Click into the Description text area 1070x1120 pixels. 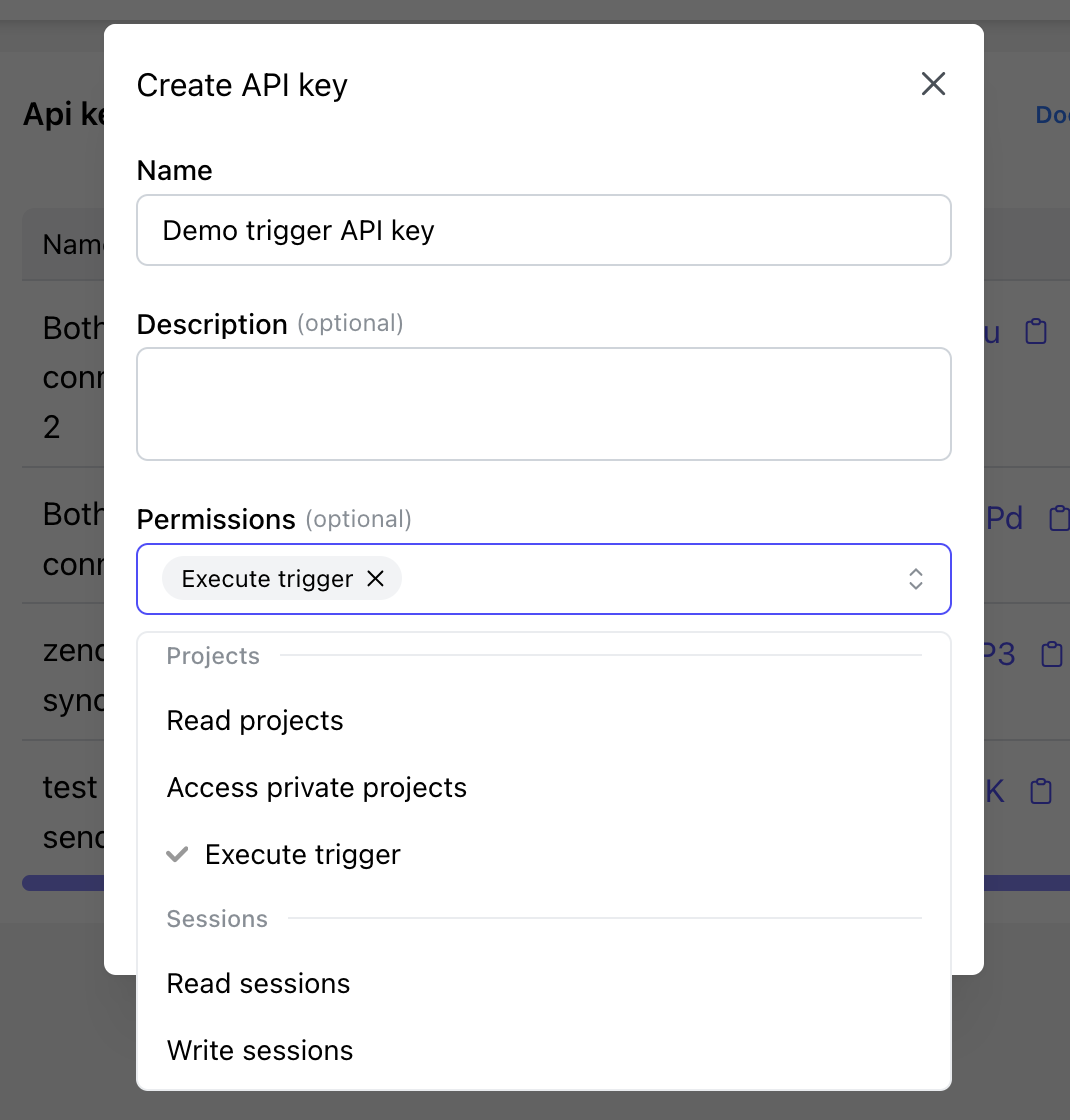point(543,404)
